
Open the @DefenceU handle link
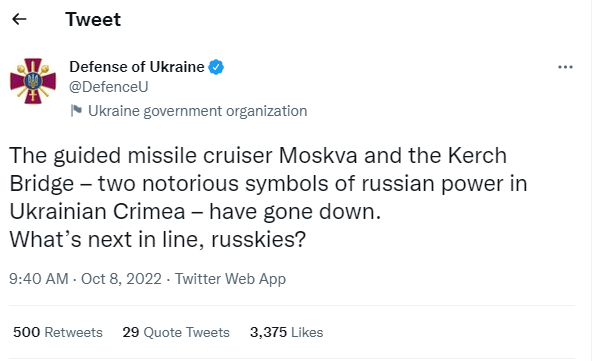[109, 87]
